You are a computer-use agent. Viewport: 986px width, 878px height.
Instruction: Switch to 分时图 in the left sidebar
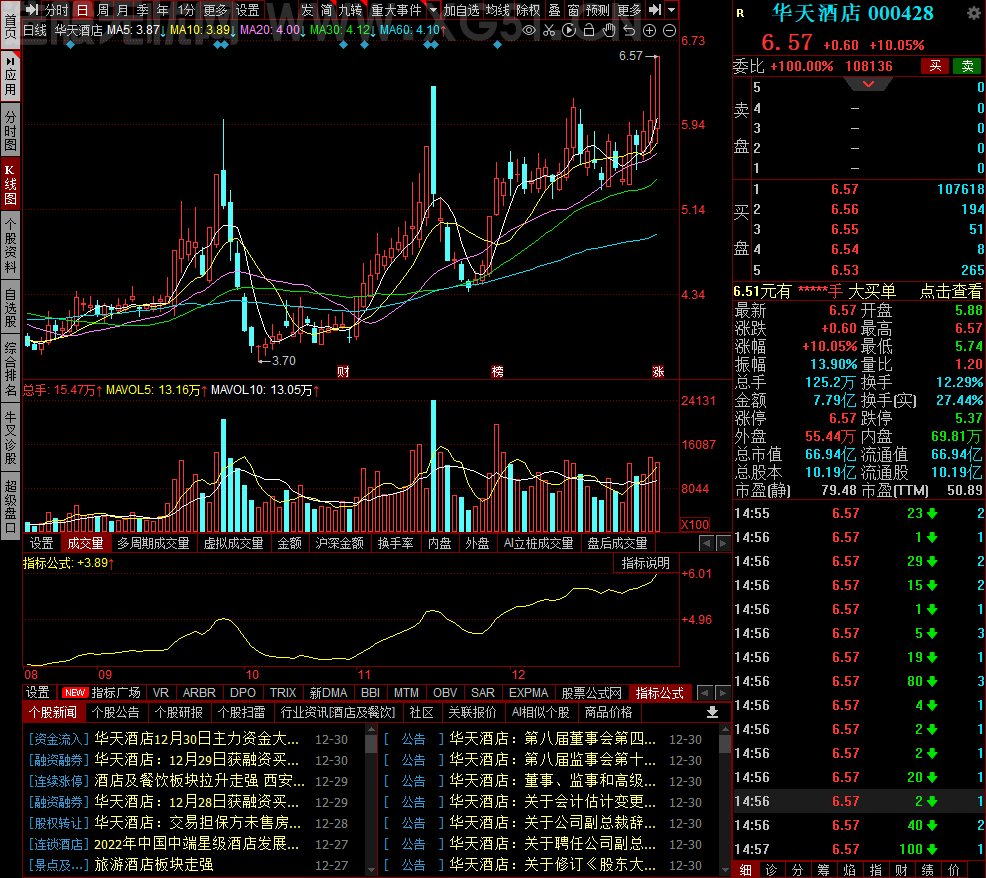(10, 131)
